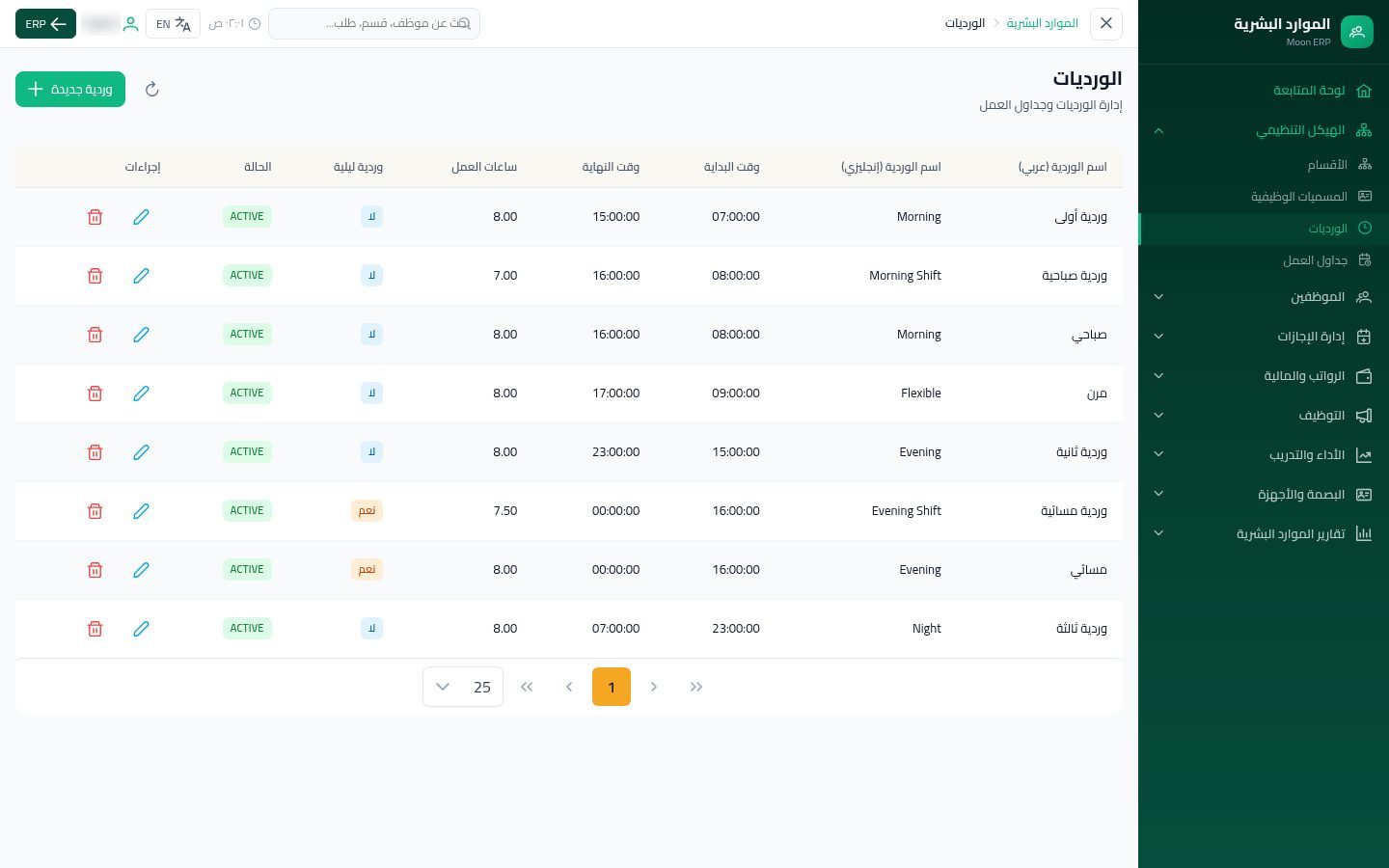Expand تقارير الموارد البشرية section

point(1264,533)
